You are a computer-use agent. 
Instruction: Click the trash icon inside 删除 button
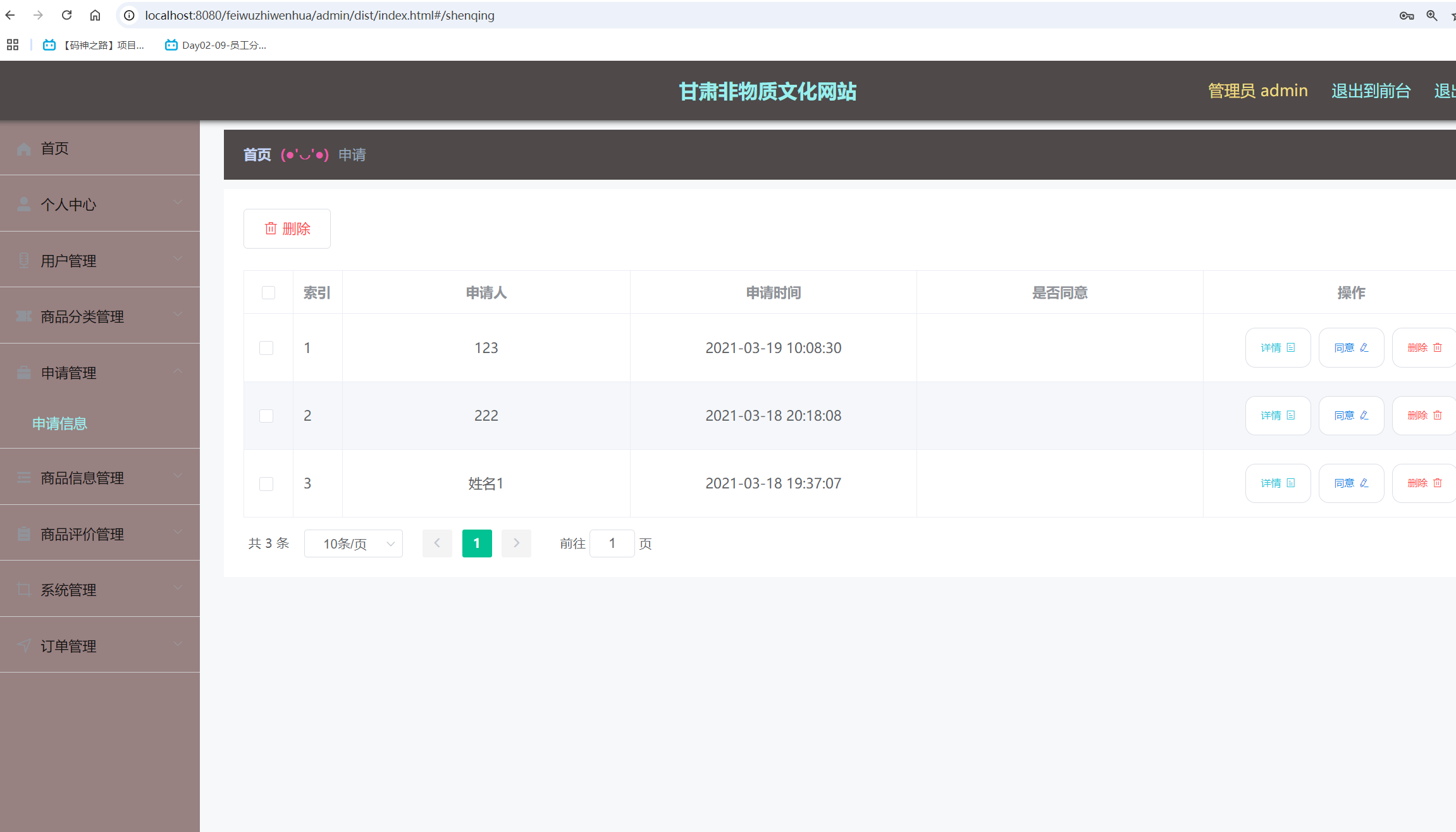point(272,228)
